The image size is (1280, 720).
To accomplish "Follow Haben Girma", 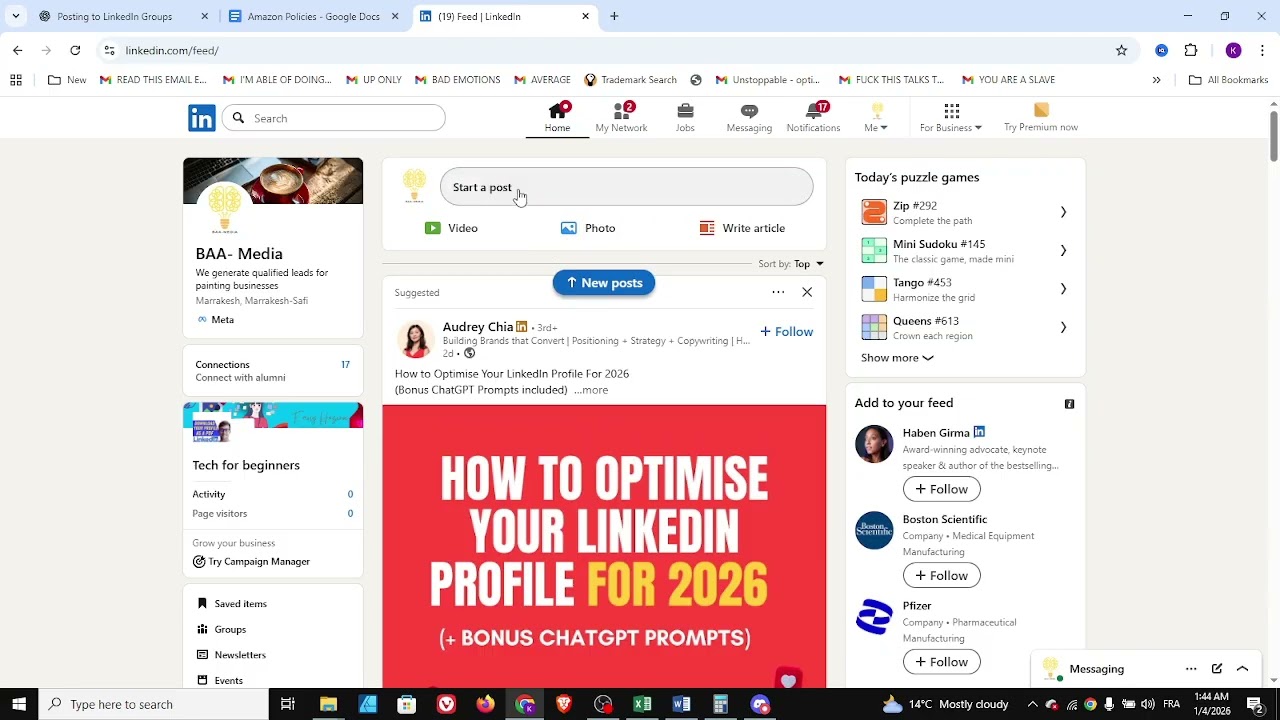I will 942,489.
